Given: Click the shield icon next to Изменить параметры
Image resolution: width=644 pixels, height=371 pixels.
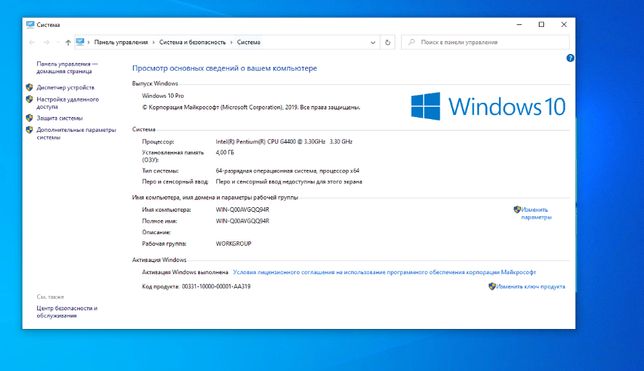Looking at the screenshot, I should pyautogui.click(x=517, y=210).
